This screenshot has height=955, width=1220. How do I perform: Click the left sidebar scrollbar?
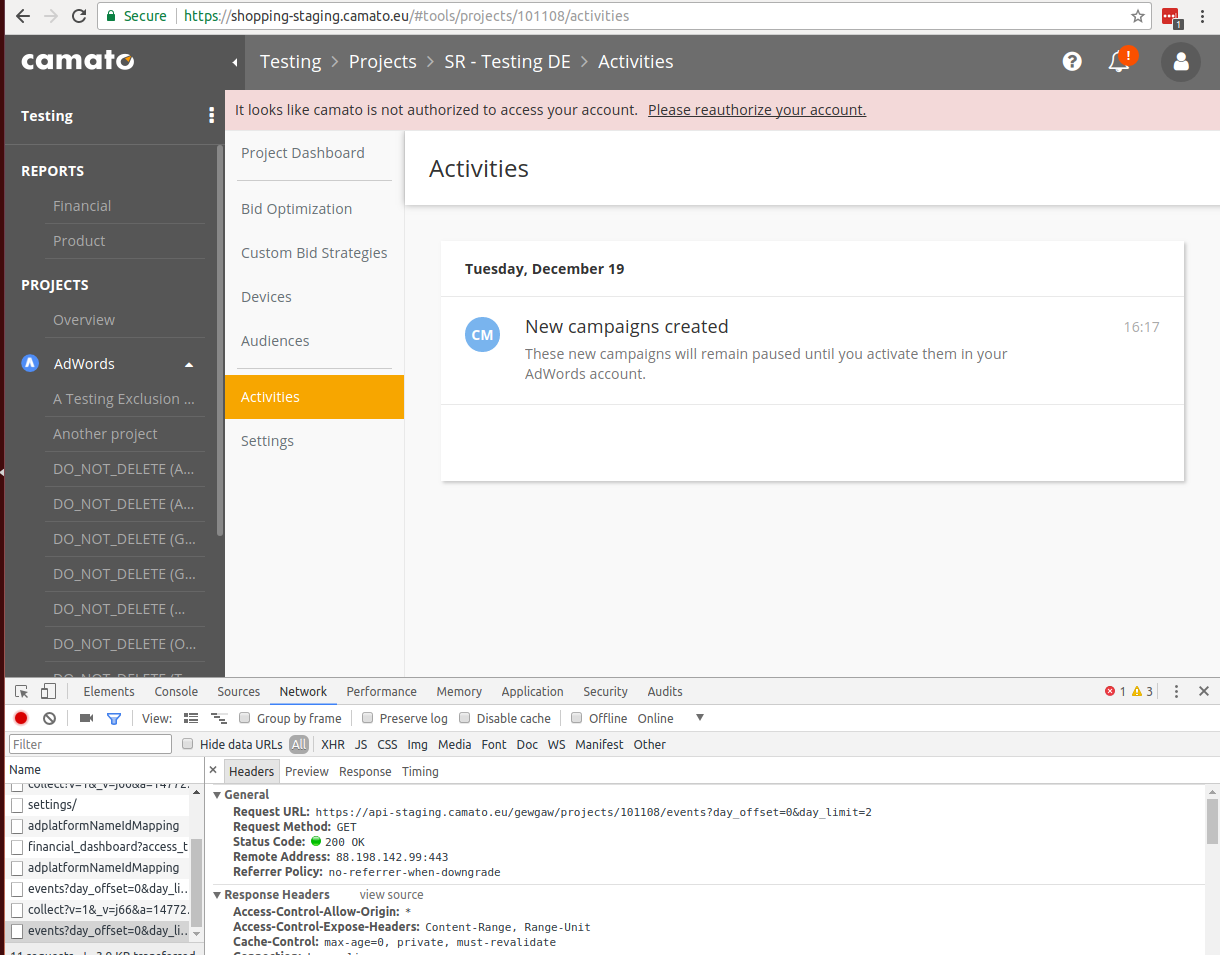coord(220,340)
